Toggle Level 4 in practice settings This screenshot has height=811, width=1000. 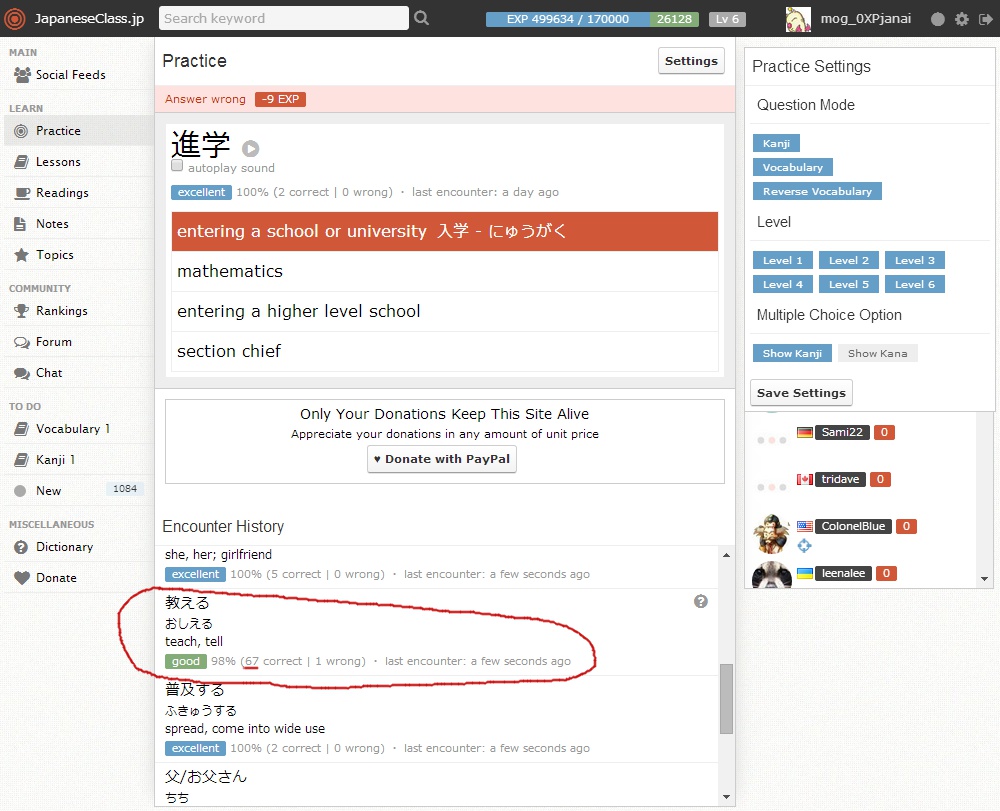[x=782, y=284]
